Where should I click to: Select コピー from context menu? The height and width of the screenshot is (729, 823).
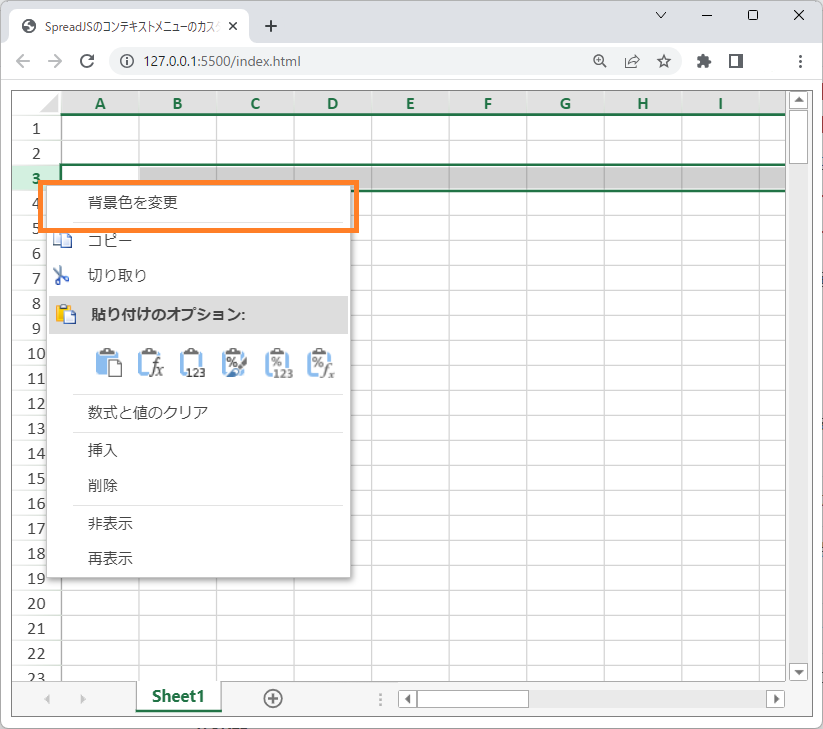(x=198, y=240)
